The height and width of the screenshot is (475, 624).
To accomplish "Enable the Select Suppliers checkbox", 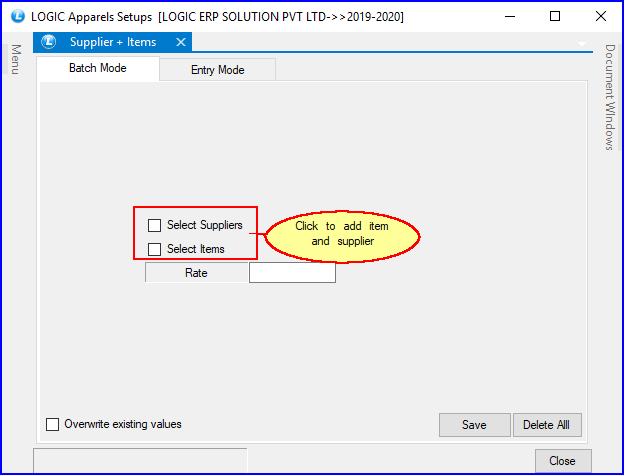I will tap(154, 226).
